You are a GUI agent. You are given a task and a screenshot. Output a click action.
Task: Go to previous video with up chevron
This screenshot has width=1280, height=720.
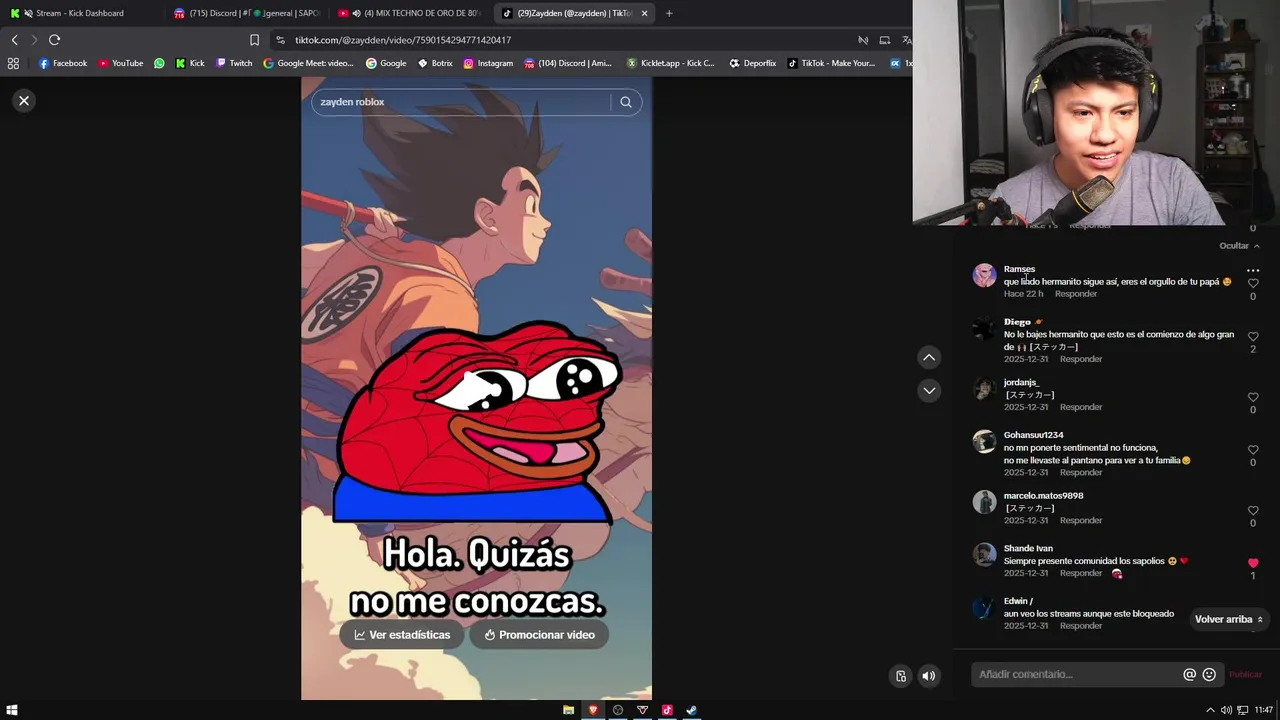pyautogui.click(x=929, y=357)
